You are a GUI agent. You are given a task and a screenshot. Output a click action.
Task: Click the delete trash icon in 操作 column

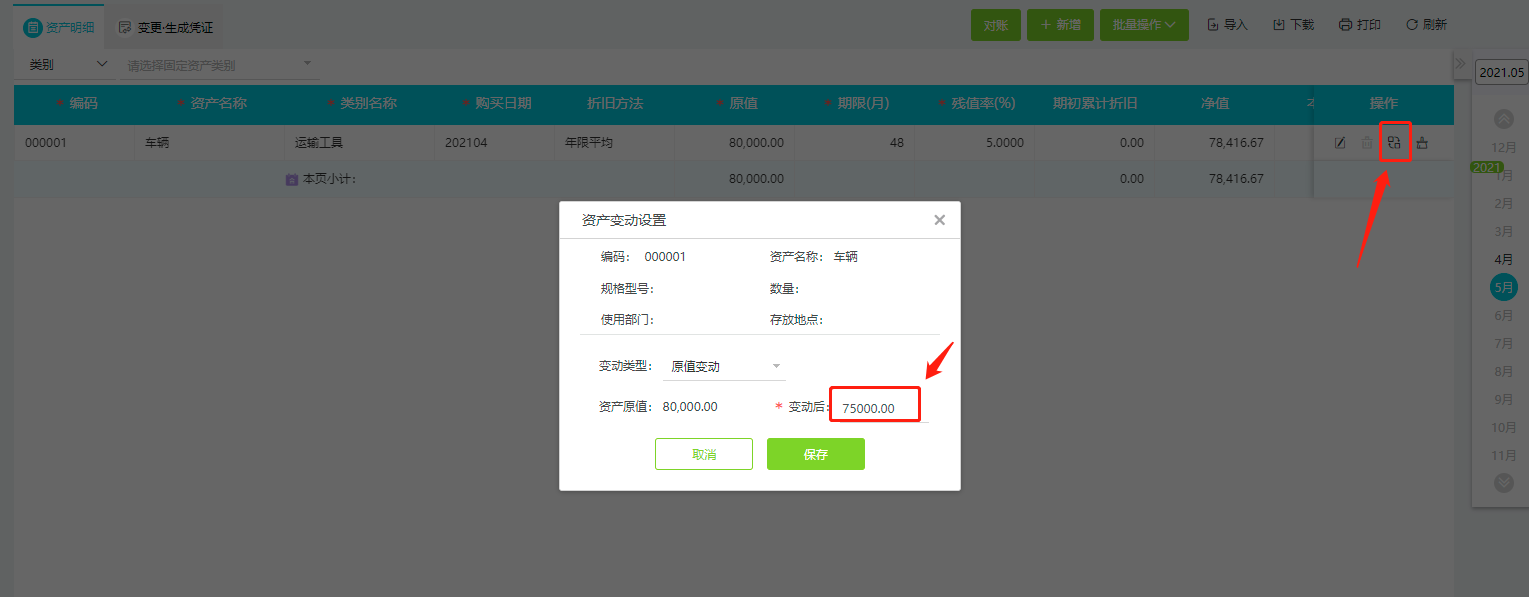click(1366, 142)
